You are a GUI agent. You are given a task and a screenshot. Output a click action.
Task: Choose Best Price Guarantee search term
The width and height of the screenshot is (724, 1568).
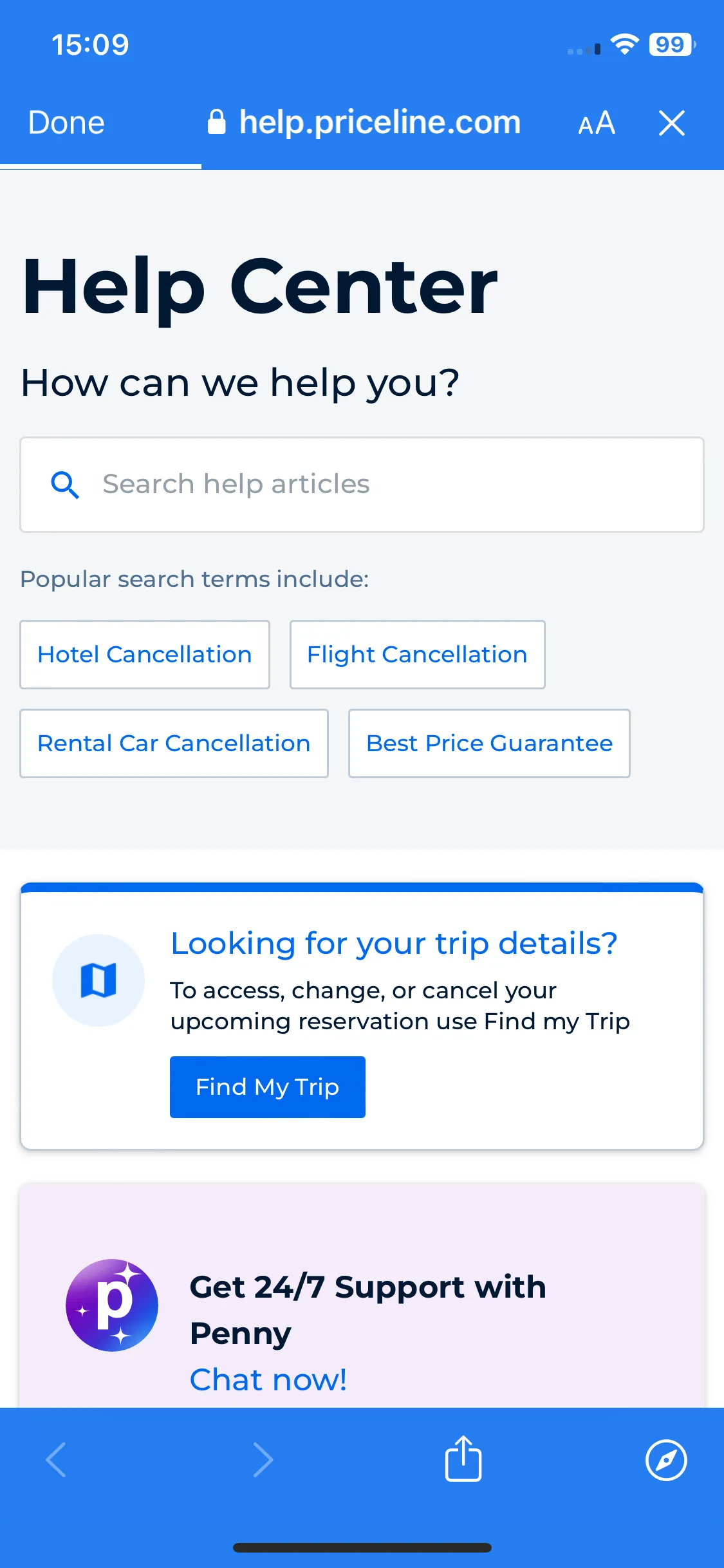[x=489, y=743]
